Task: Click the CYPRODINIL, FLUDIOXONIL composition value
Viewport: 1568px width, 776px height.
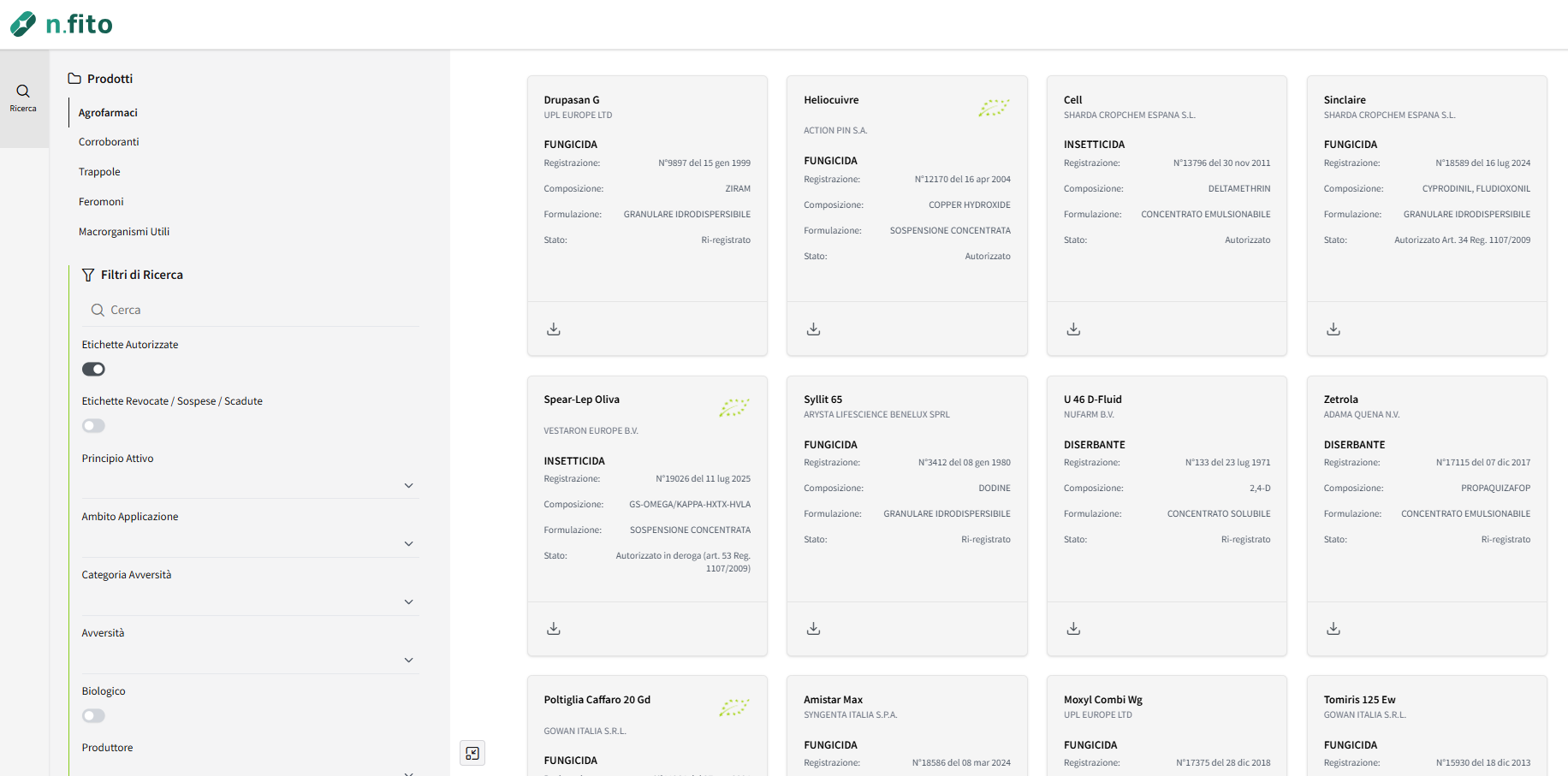Action: [1476, 189]
